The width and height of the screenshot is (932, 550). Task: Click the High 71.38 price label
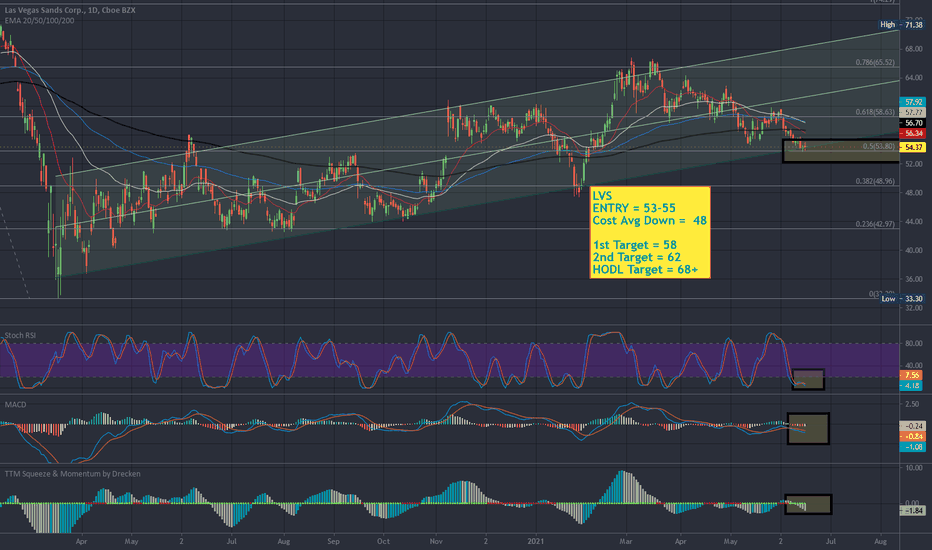902,25
